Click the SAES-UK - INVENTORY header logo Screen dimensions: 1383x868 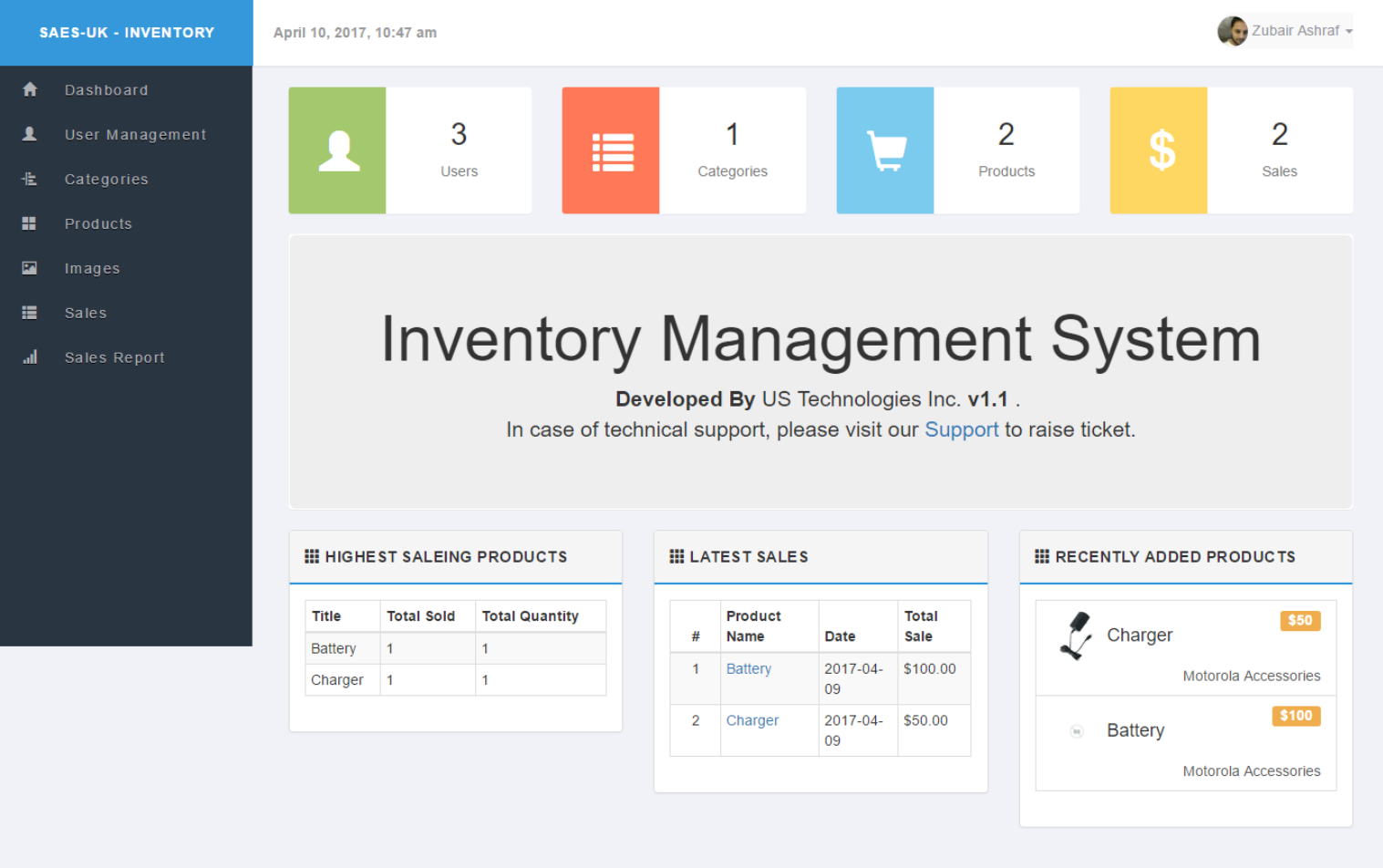tap(127, 33)
